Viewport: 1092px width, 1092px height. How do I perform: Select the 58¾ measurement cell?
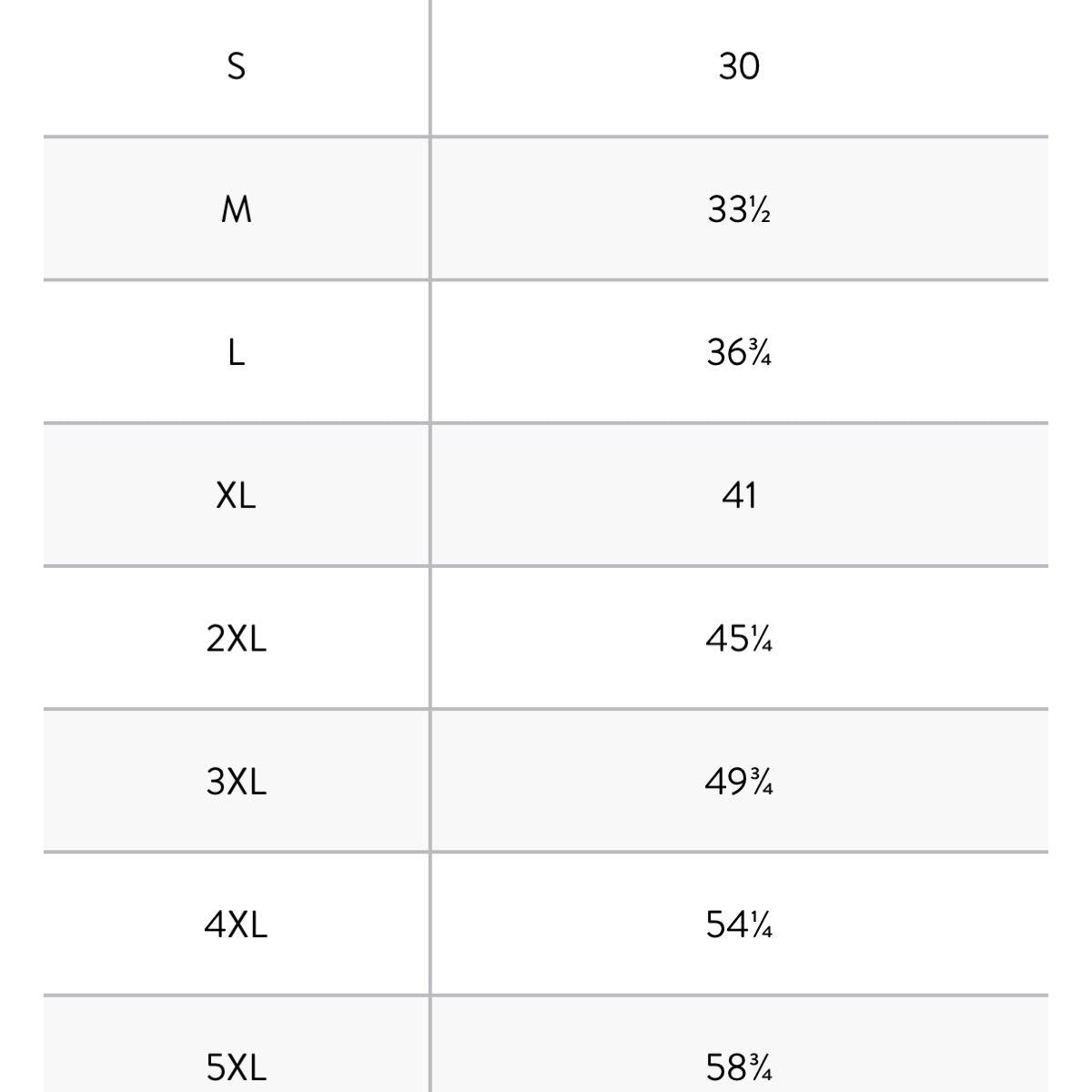point(738,1067)
